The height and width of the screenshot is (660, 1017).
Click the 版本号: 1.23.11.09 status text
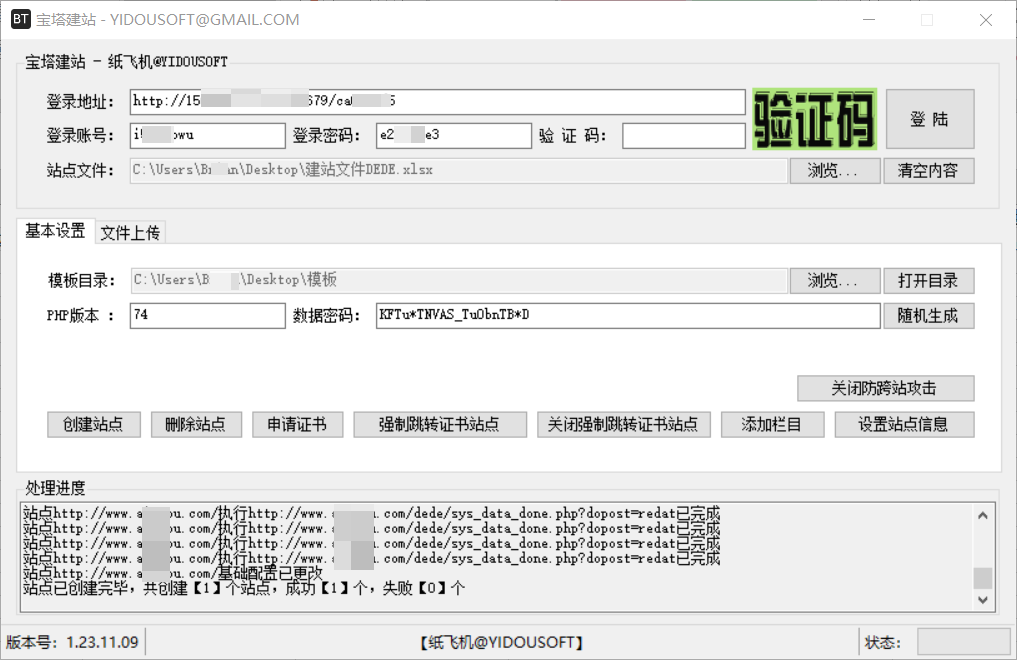(x=72, y=642)
